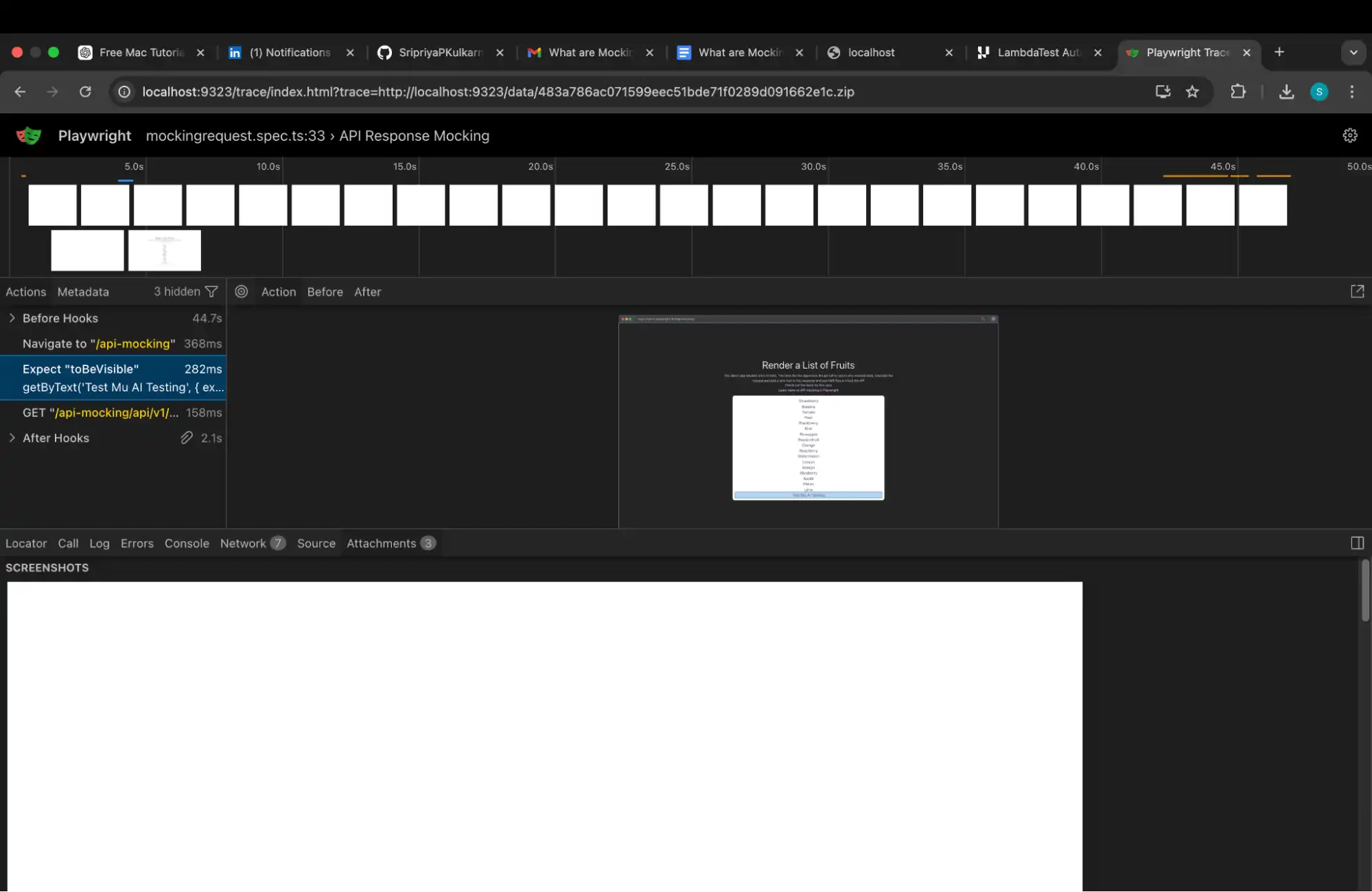Screen dimensions: 1372x892
Task: Click the attachments panel vertical scrollbar
Action: [x=1364, y=591]
